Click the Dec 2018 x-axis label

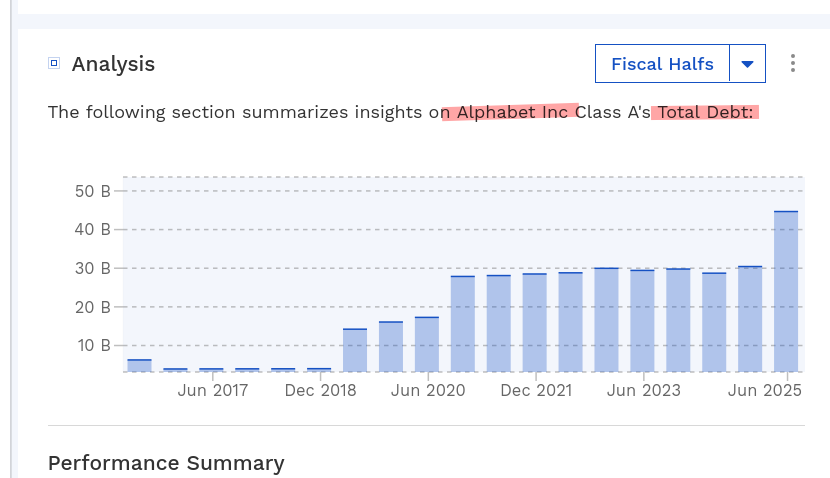(320, 390)
